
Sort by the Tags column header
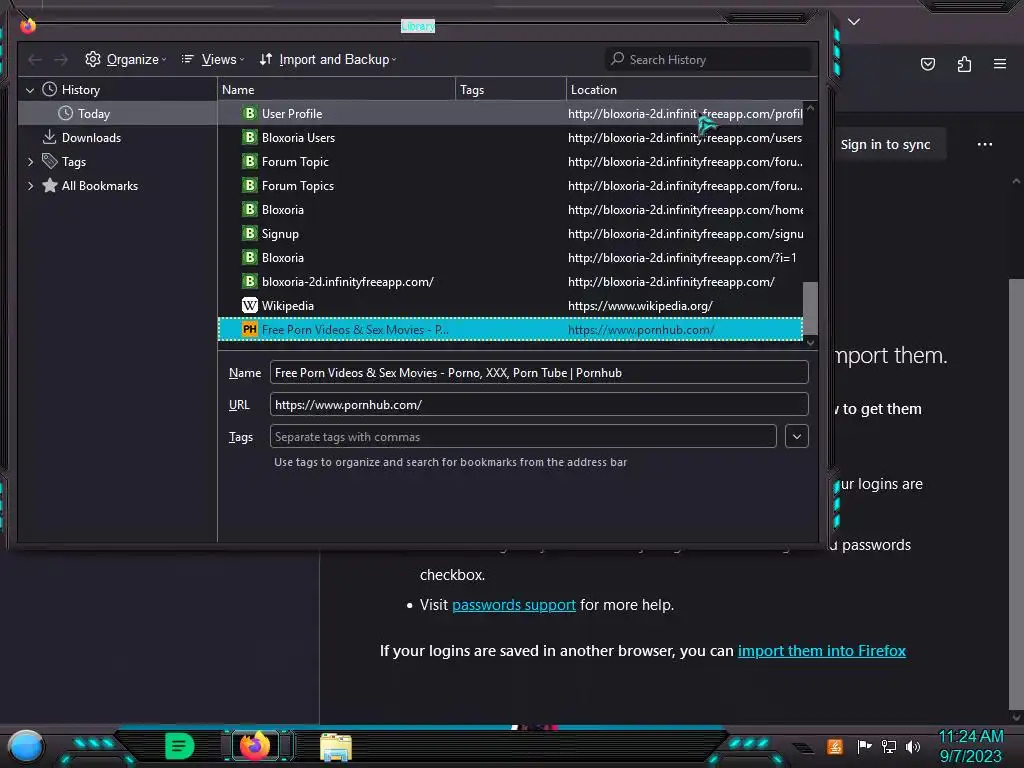[511, 89]
